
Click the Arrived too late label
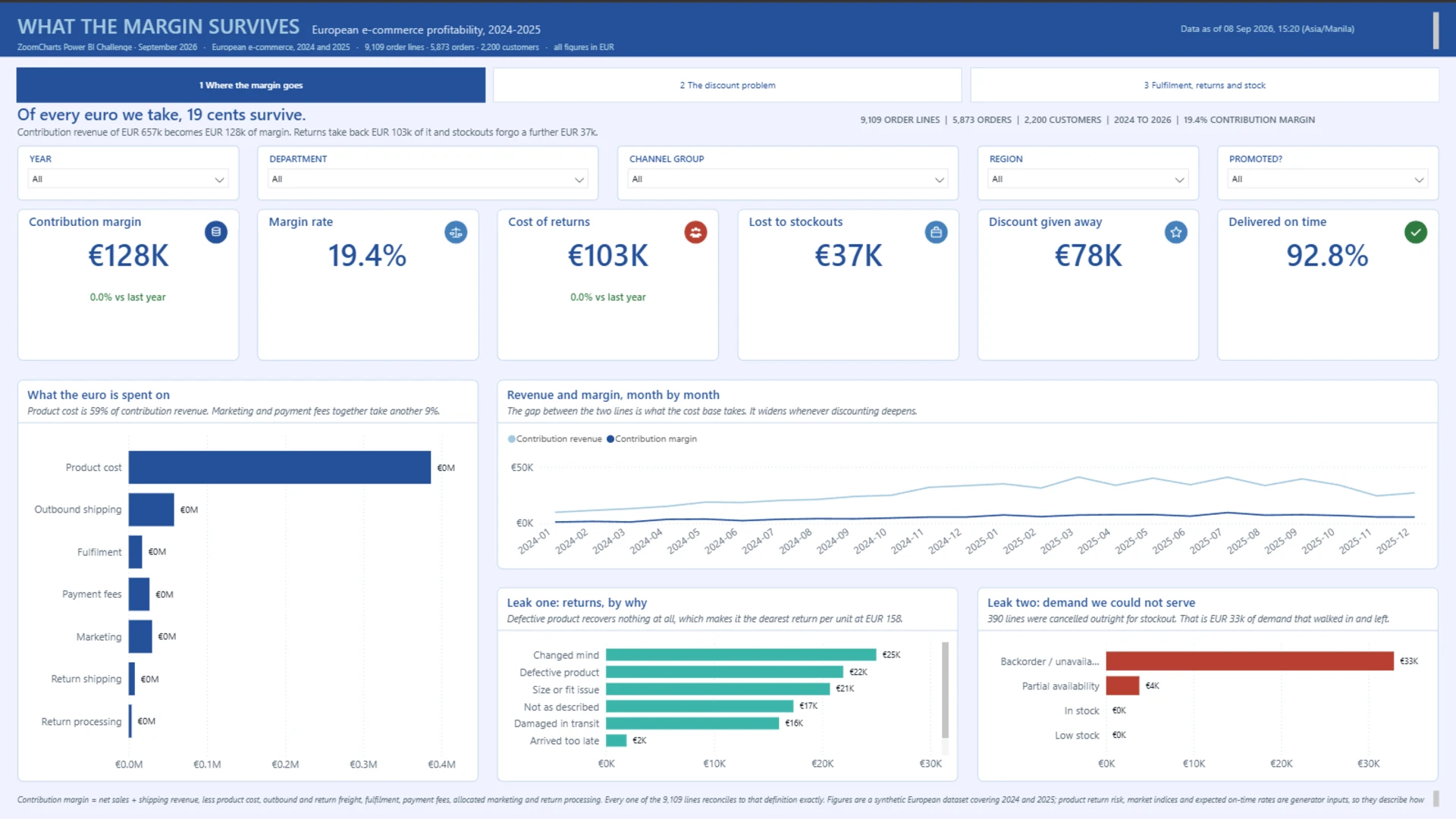pyautogui.click(x=564, y=741)
